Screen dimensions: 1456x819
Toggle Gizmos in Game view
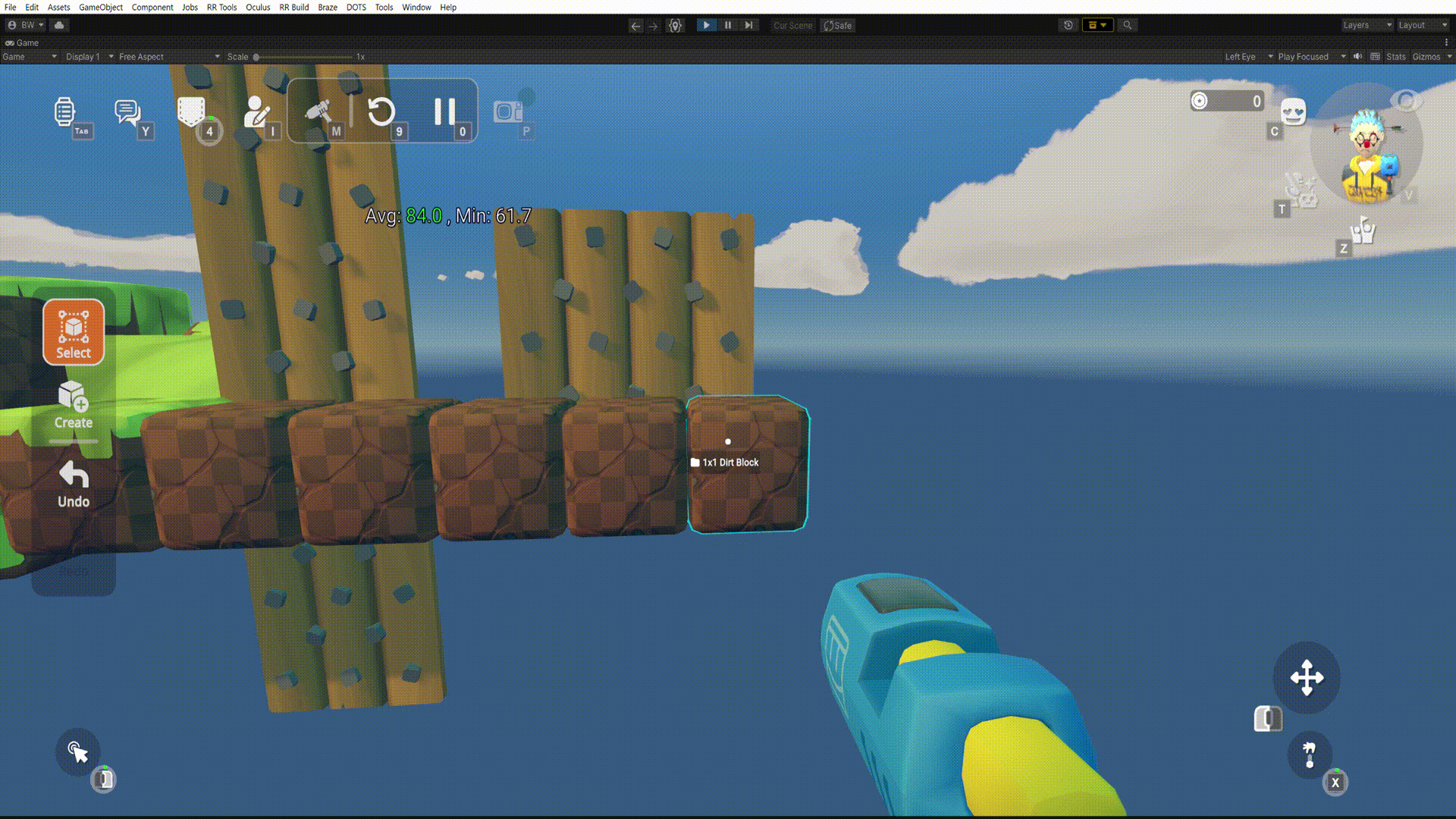[1426, 57]
